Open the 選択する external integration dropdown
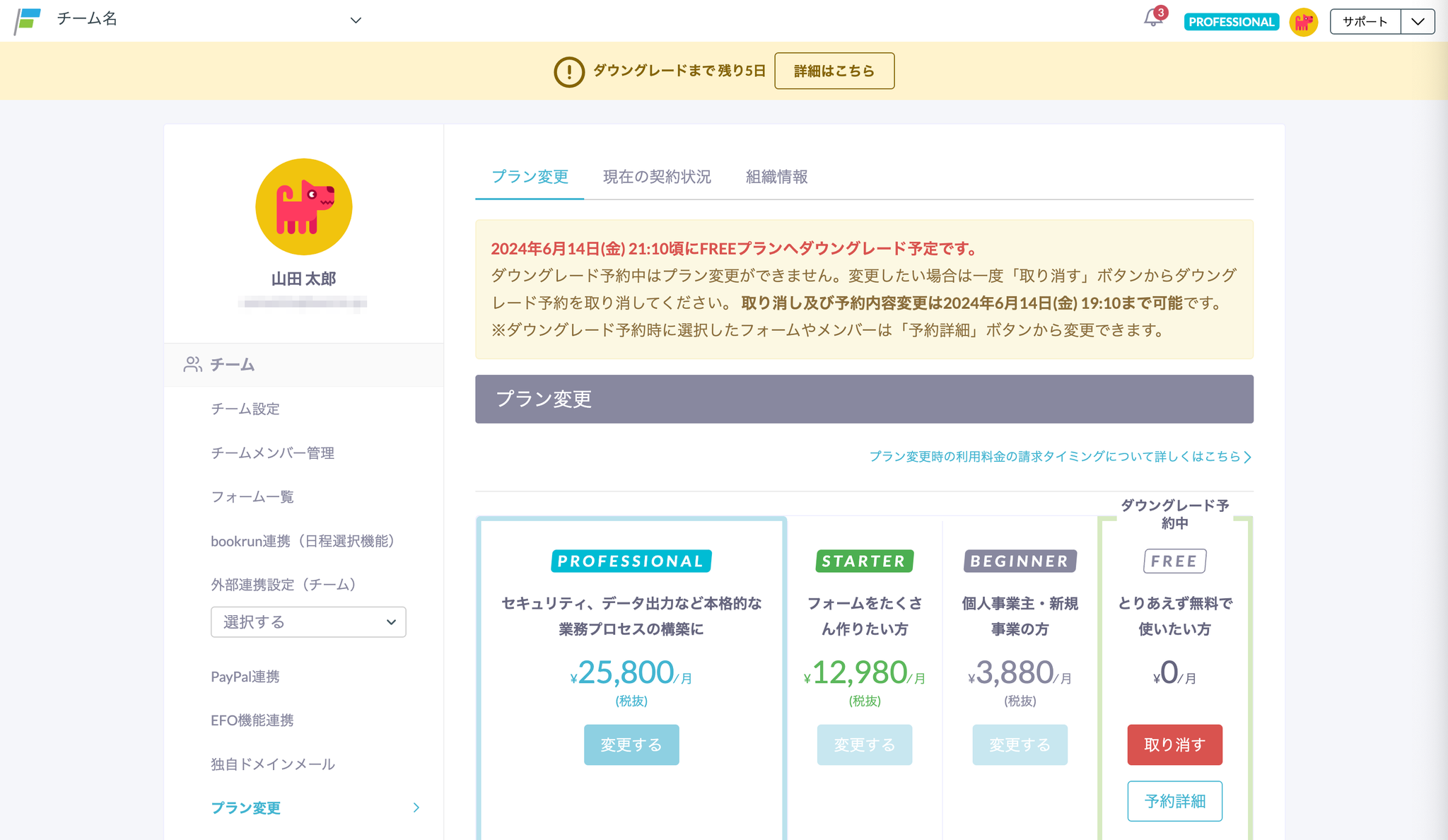The image size is (1448, 840). coord(308,622)
